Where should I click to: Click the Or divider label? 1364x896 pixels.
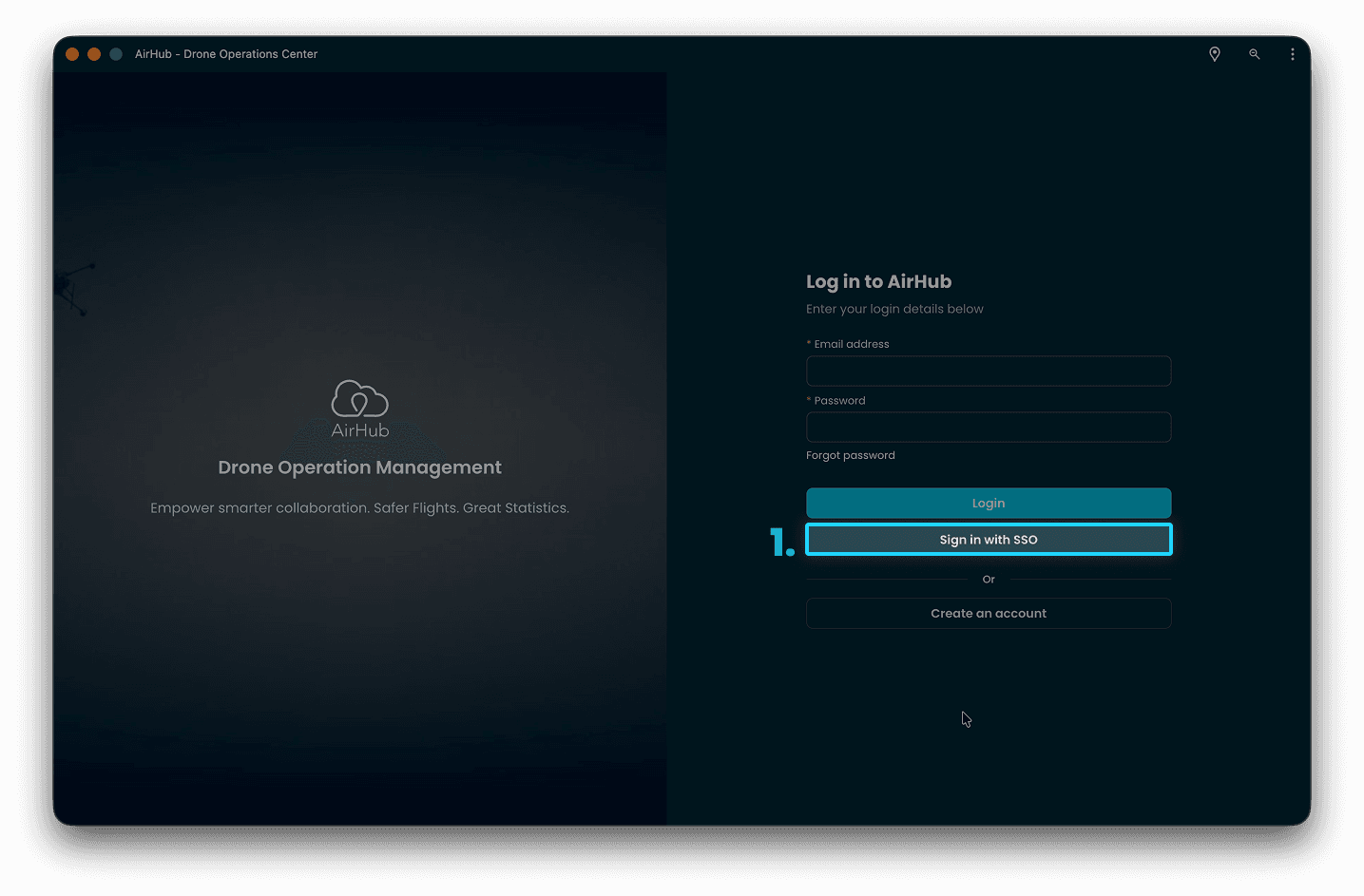pyautogui.click(x=989, y=579)
